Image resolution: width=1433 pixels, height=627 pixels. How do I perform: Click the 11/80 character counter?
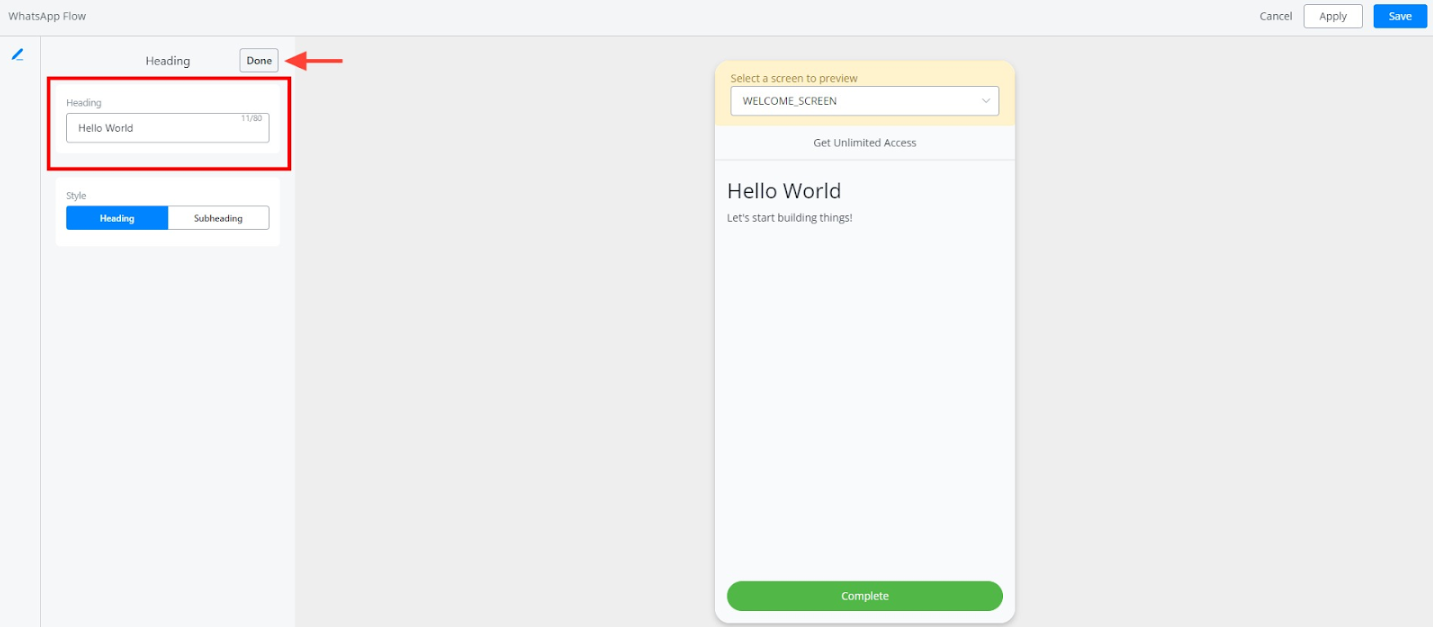251,118
